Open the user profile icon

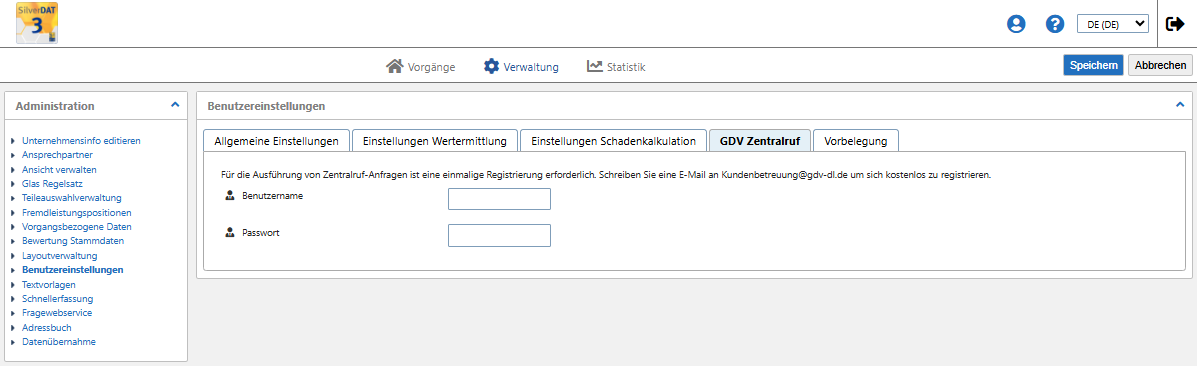tap(1016, 24)
